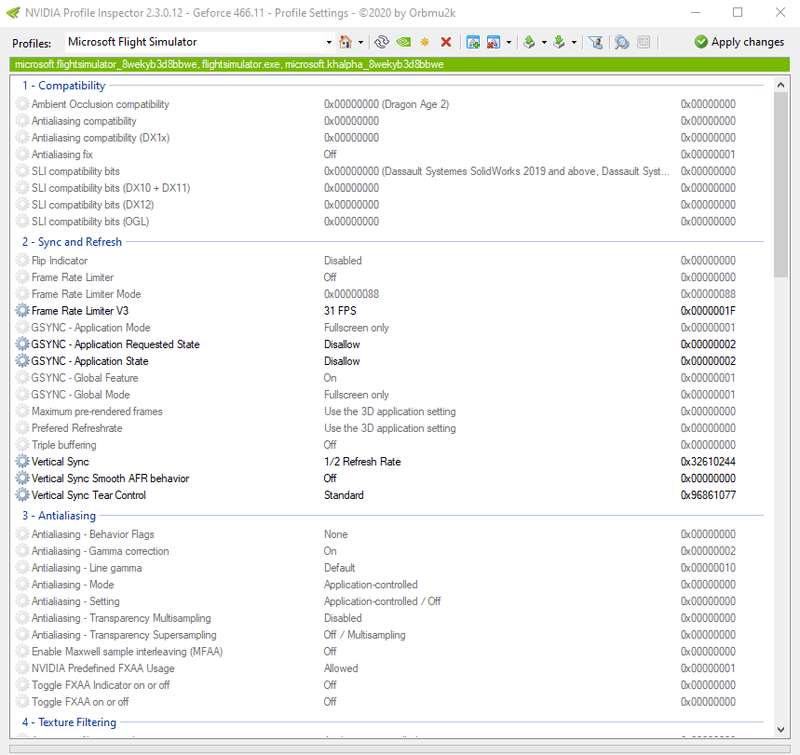Image resolution: width=800 pixels, height=755 pixels.
Task: Open the import profiles dropdown arrow
Action: [574, 42]
